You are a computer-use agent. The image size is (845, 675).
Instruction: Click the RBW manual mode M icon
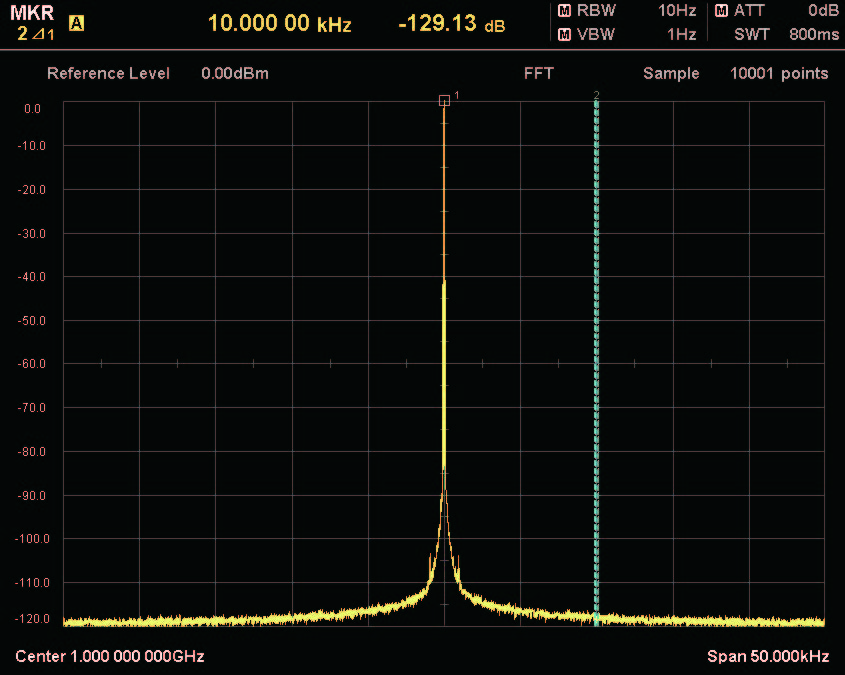pyautogui.click(x=564, y=11)
